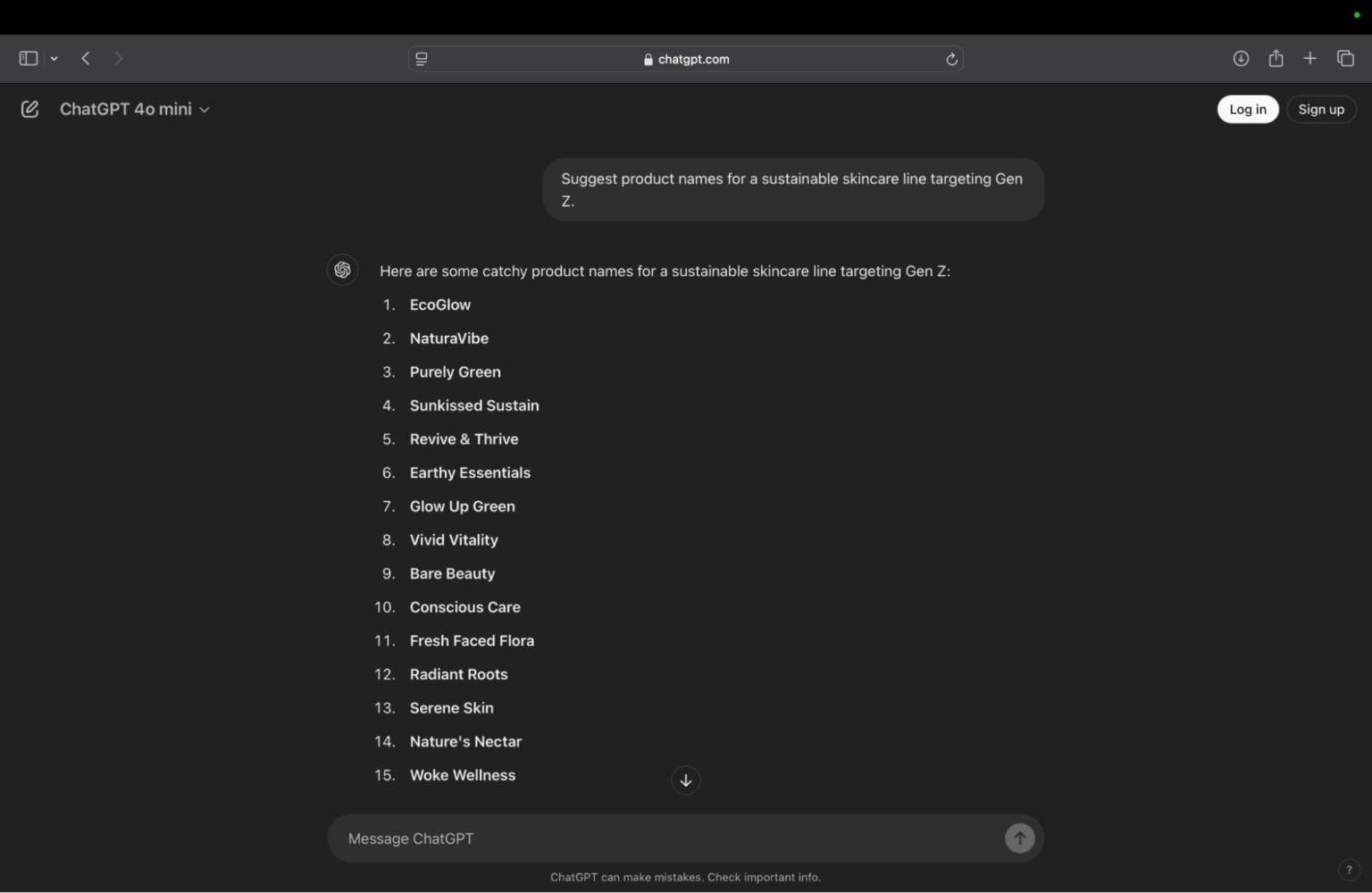The width and height of the screenshot is (1372, 893).
Task: Navigate back using the back arrow
Action: (x=85, y=58)
